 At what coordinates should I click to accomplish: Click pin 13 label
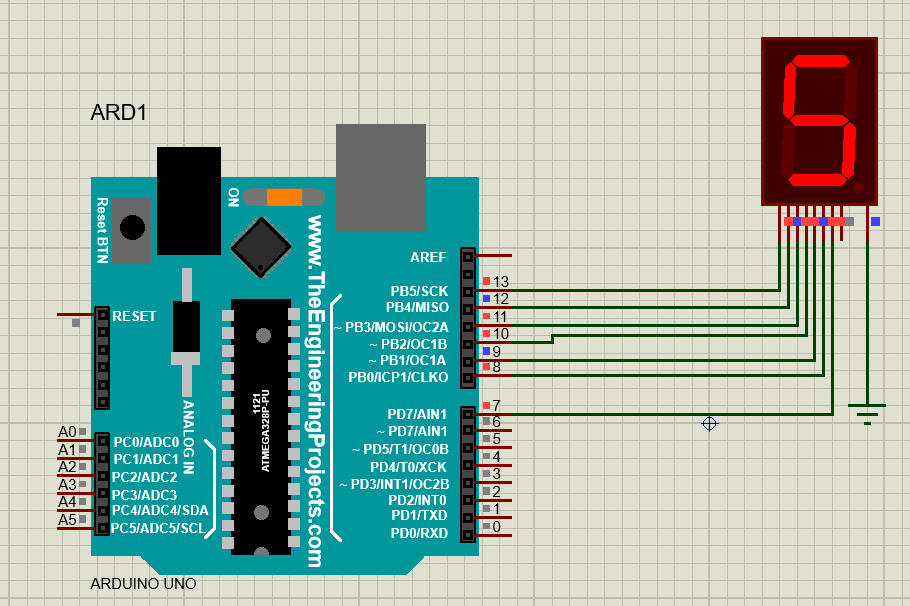(500, 282)
